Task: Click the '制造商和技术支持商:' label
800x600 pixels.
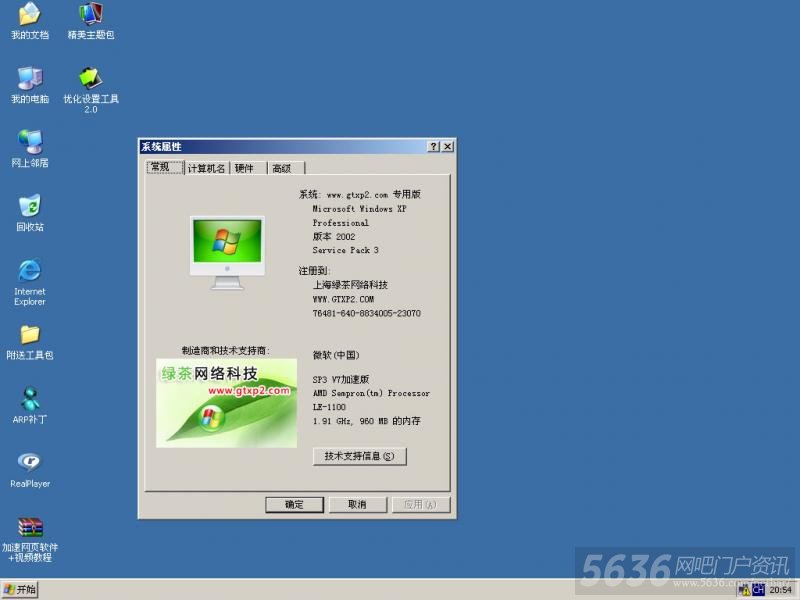Action: 226,351
